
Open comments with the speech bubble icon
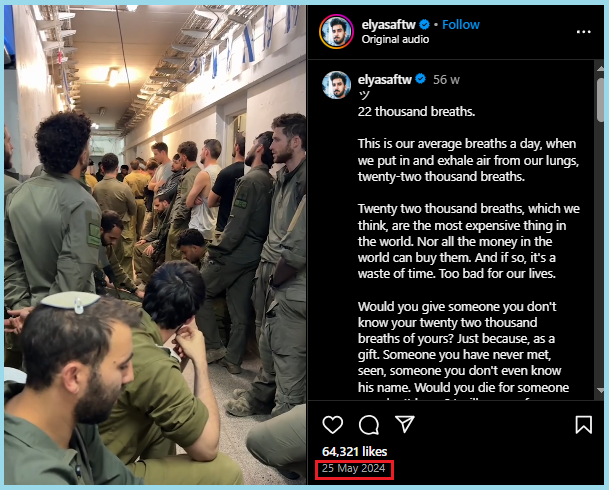(369, 424)
